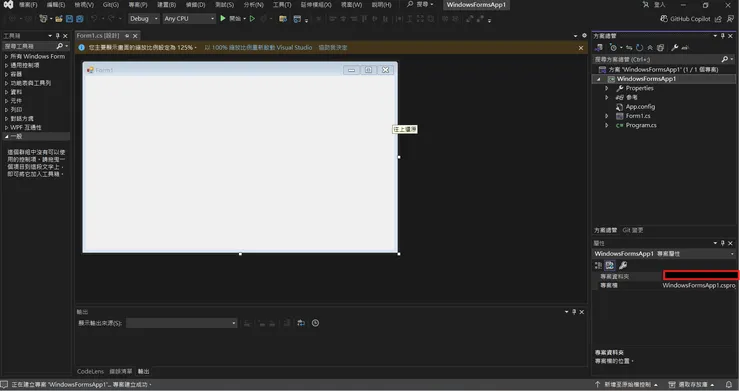Click the Undo toolbar icon
Viewport: 740px width, 391px height.
[94, 18]
